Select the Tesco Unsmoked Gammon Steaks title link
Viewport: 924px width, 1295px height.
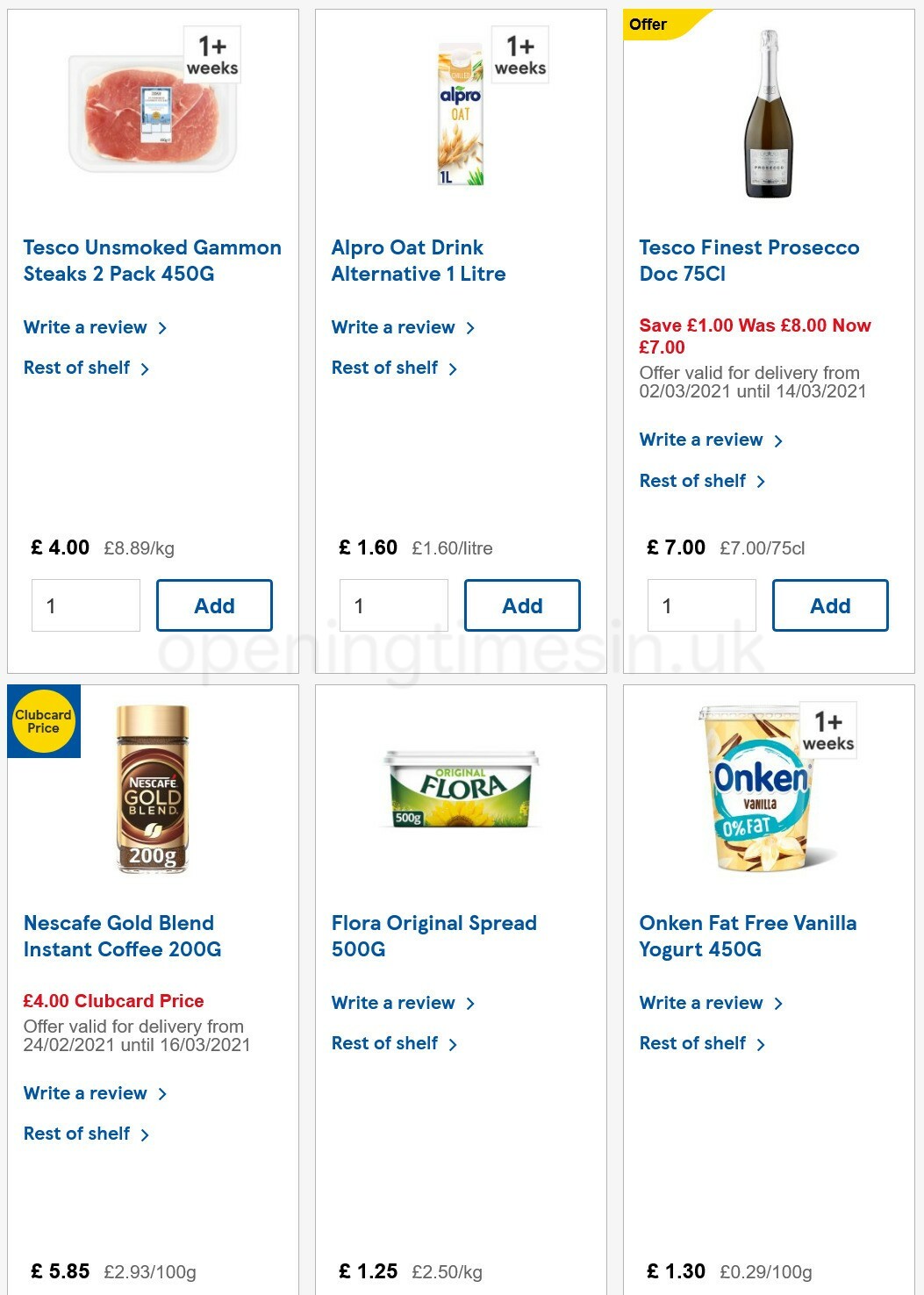152,261
